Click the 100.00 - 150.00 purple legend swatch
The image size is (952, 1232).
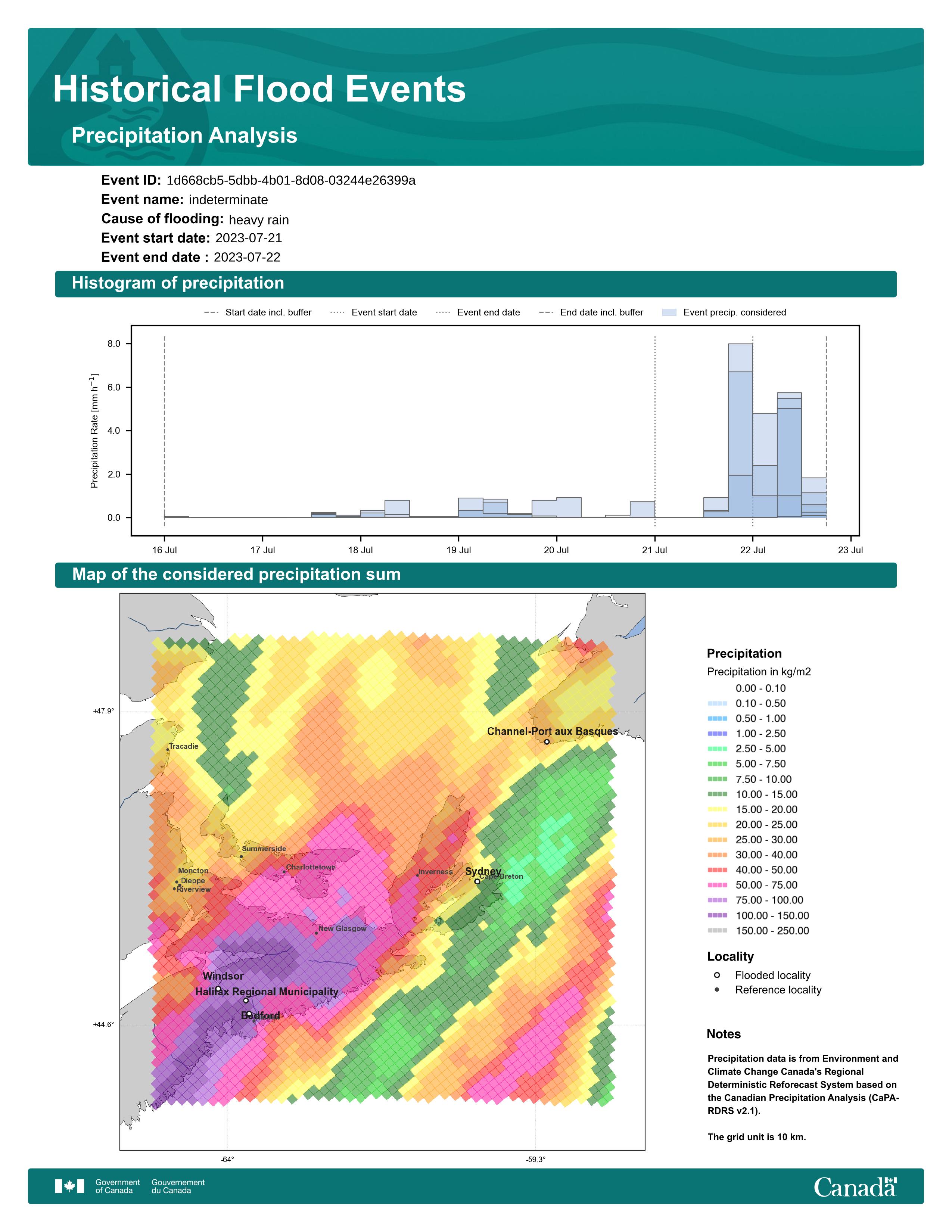click(x=717, y=915)
